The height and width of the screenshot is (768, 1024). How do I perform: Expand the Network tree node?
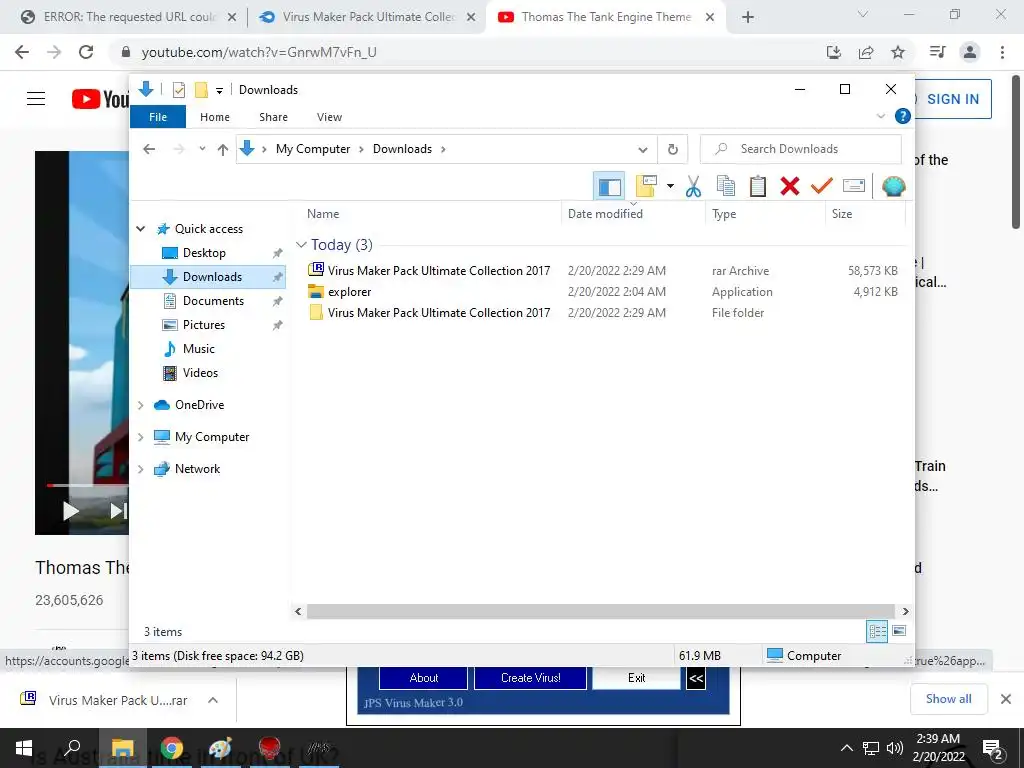pyautogui.click(x=140, y=469)
